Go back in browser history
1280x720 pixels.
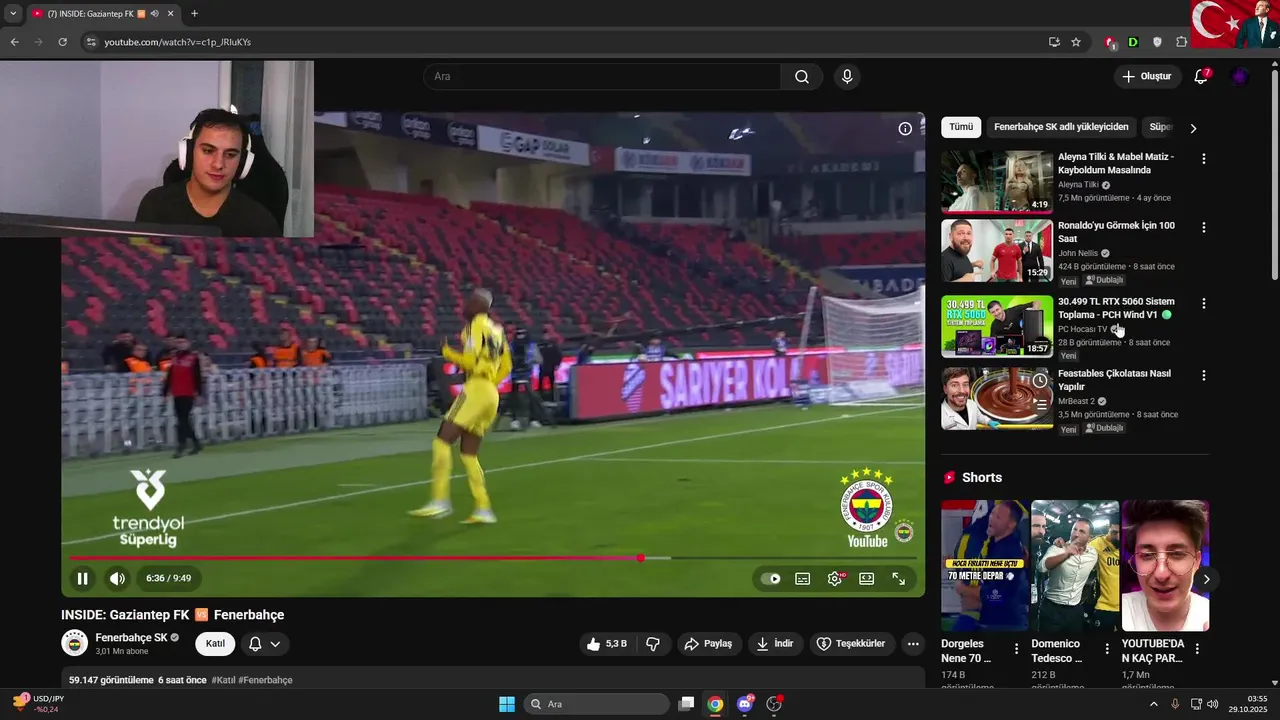click(14, 42)
